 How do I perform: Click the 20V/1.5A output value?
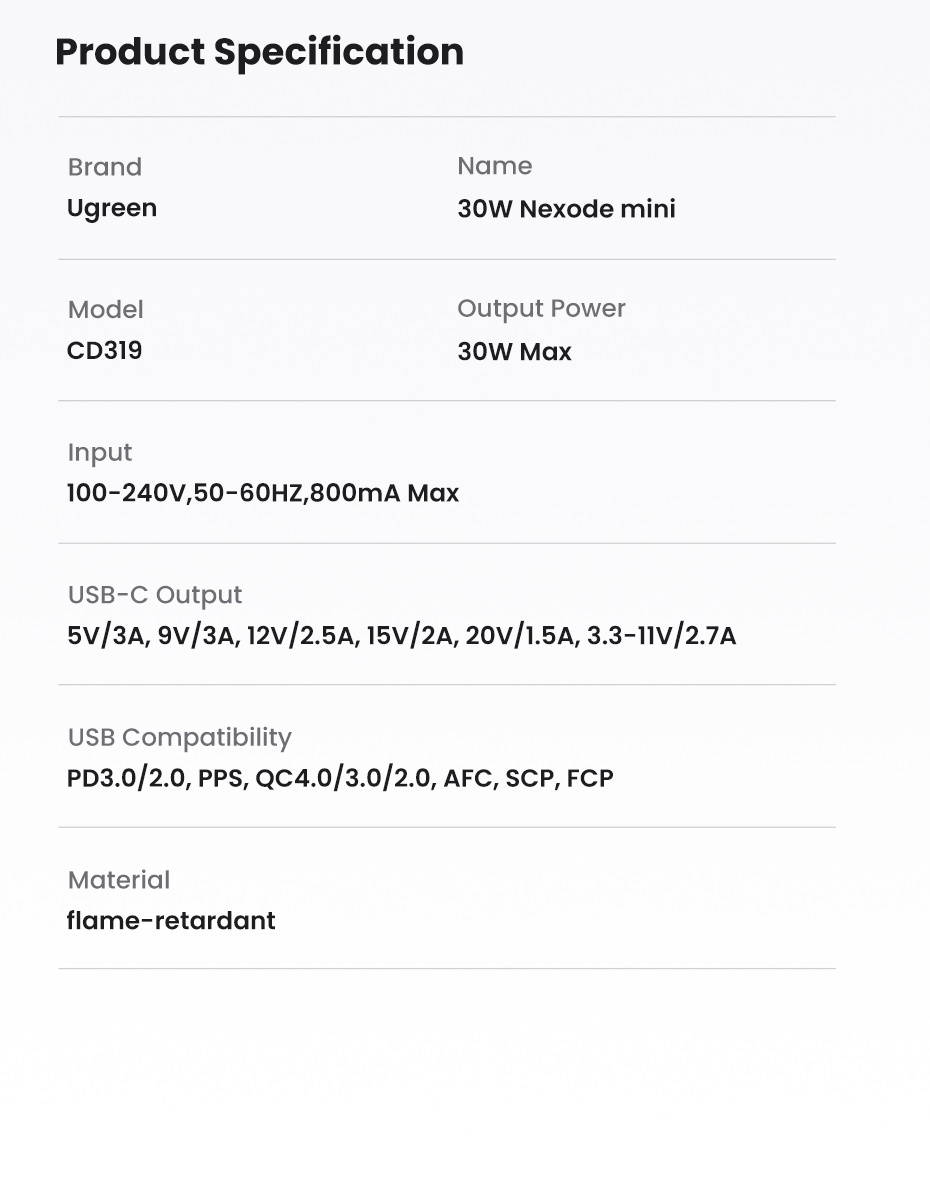tap(521, 636)
